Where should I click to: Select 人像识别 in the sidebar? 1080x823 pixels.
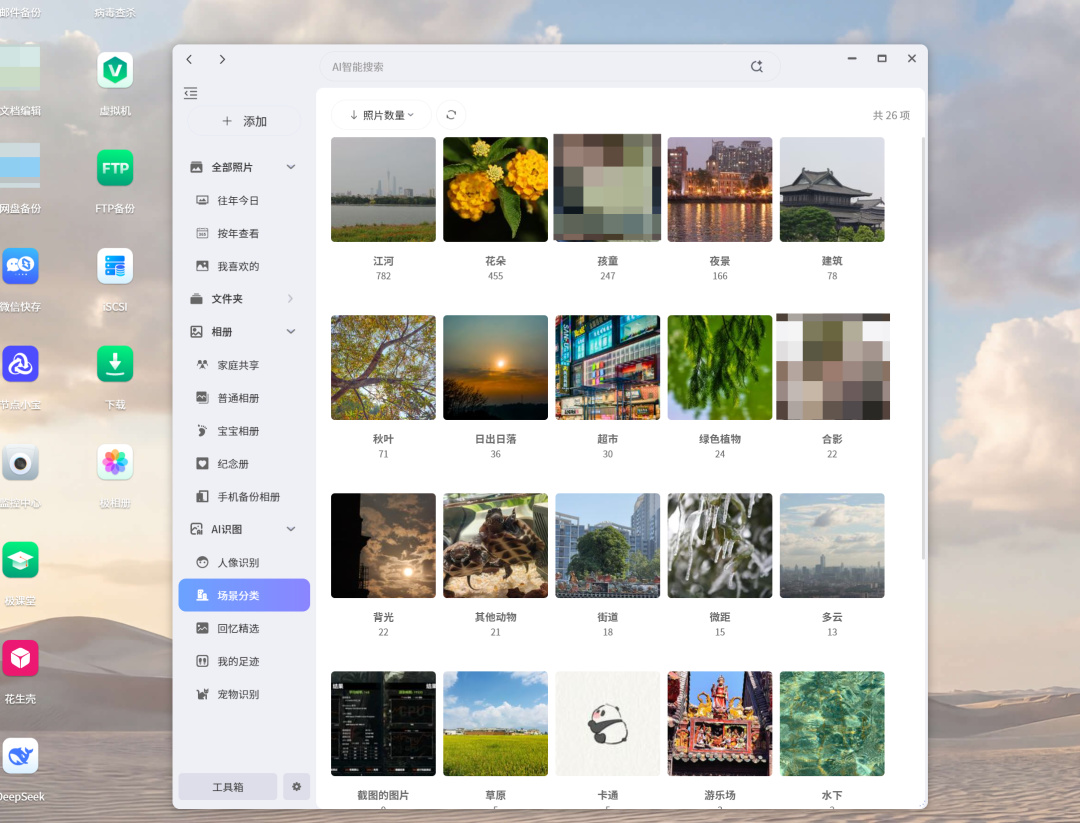(x=244, y=562)
